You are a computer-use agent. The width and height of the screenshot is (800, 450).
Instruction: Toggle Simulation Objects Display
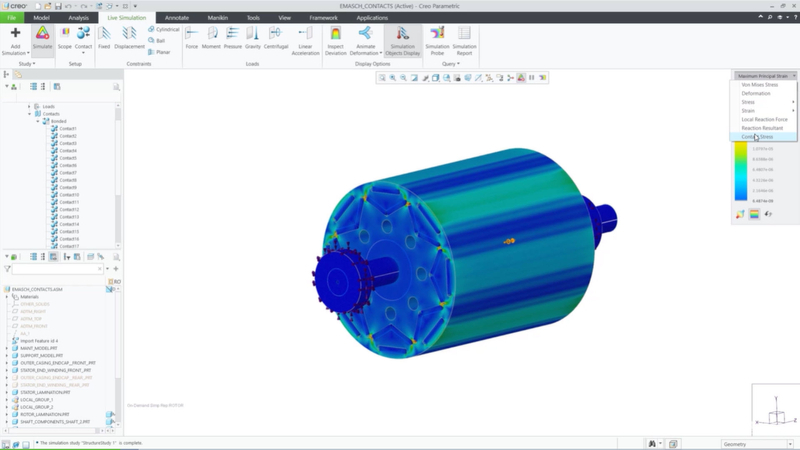point(402,38)
